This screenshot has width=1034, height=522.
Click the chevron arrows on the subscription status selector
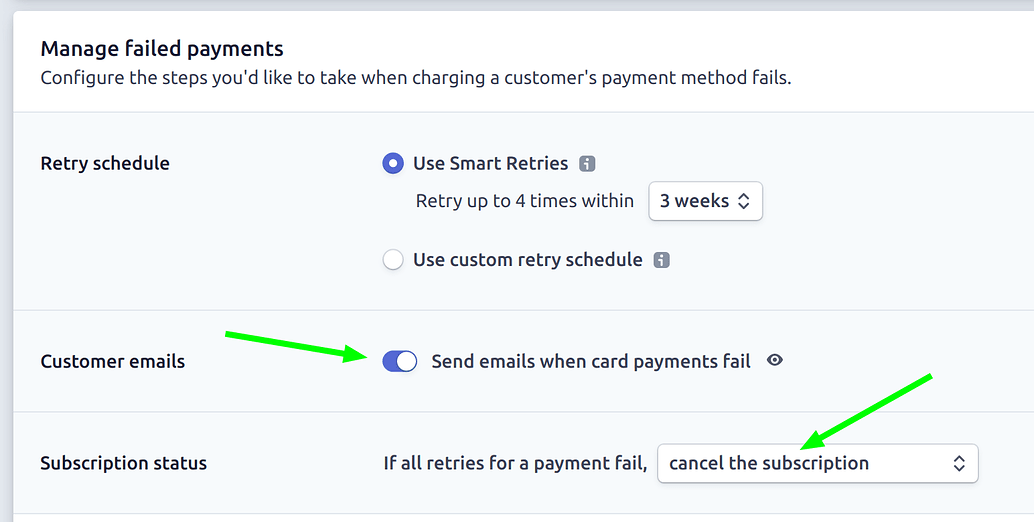coord(958,463)
